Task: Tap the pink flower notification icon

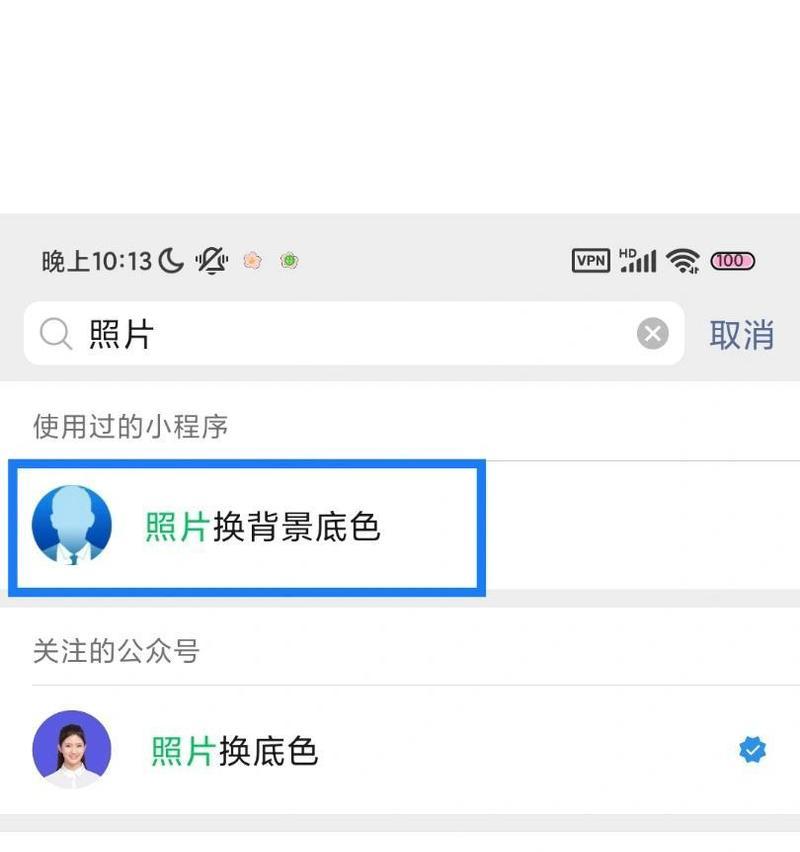Action: [x=252, y=261]
